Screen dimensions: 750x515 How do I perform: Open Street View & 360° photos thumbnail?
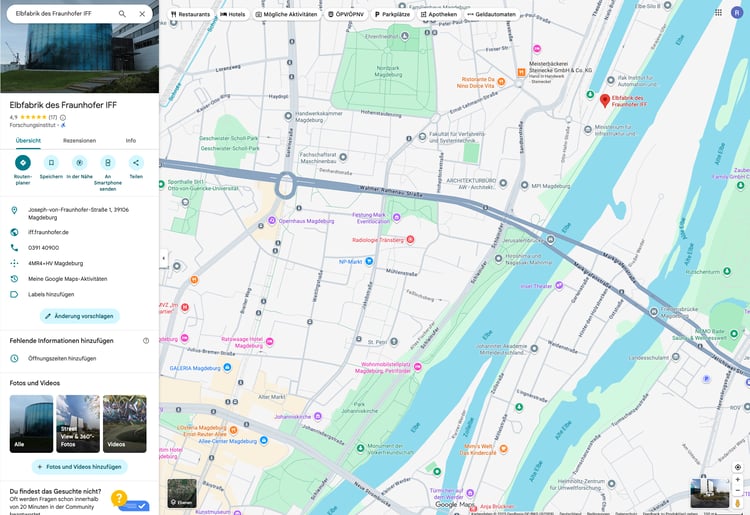78,424
